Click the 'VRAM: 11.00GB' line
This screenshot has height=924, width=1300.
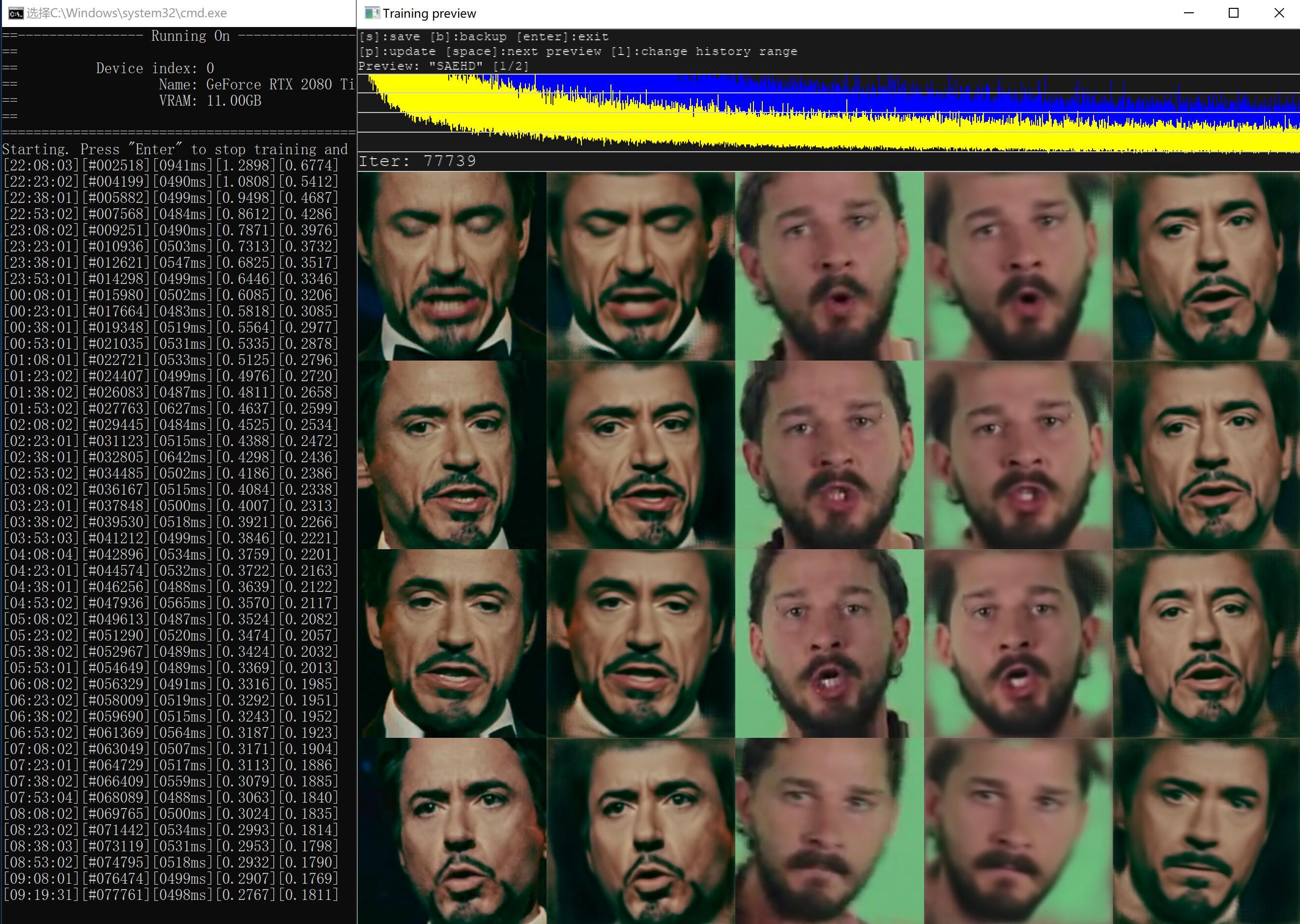click(x=210, y=101)
